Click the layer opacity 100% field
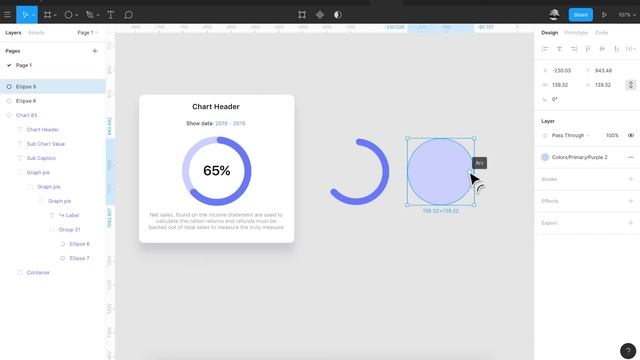This screenshot has width=640, height=360. (x=612, y=136)
